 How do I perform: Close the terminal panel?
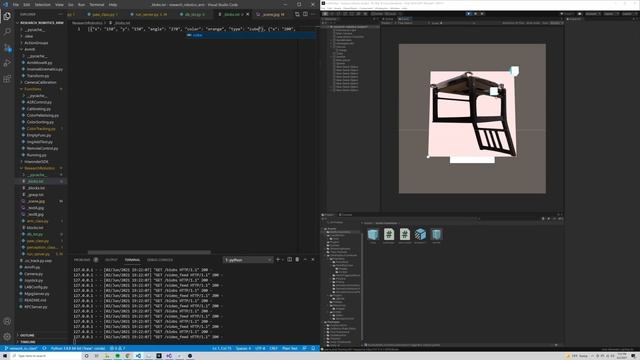point(313,260)
